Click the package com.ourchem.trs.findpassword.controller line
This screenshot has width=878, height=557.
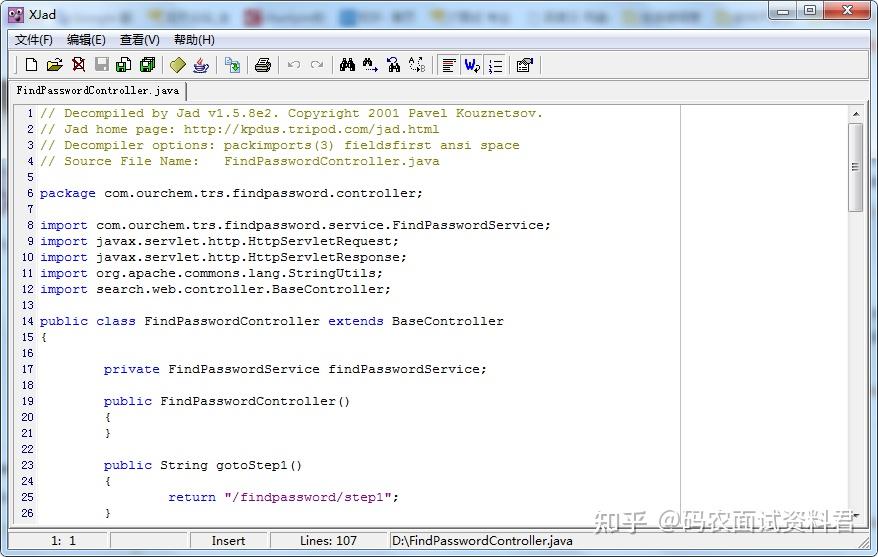[231, 193]
